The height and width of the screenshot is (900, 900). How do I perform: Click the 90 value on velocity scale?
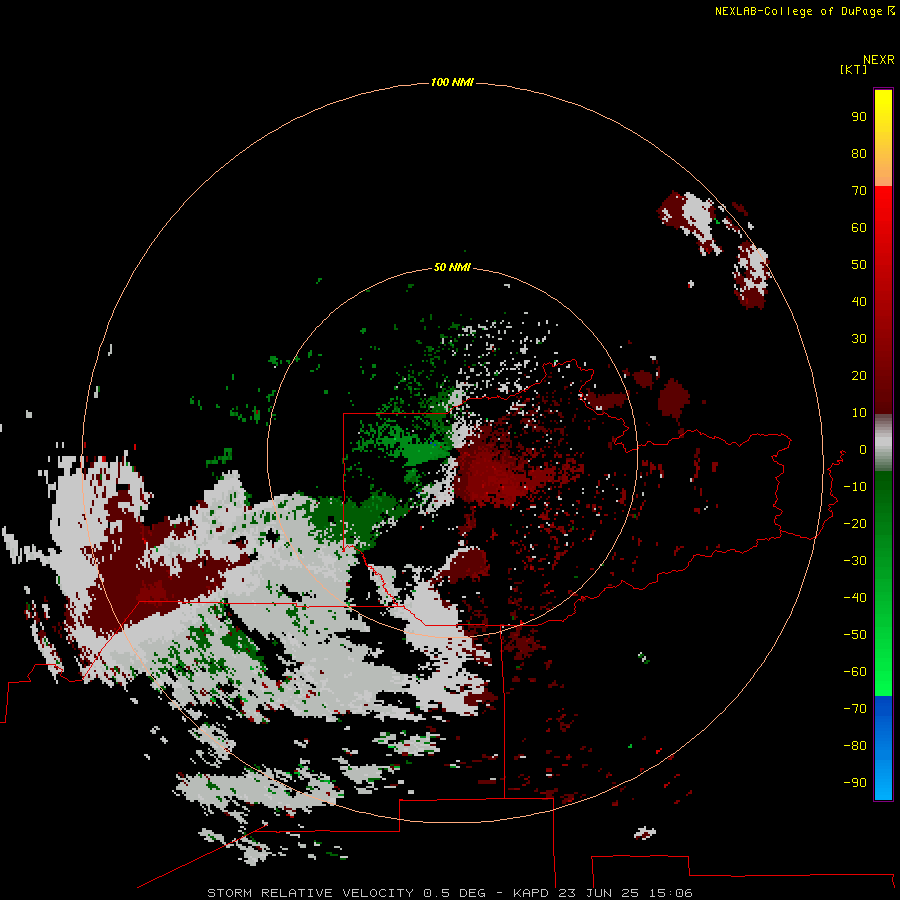coord(859,117)
